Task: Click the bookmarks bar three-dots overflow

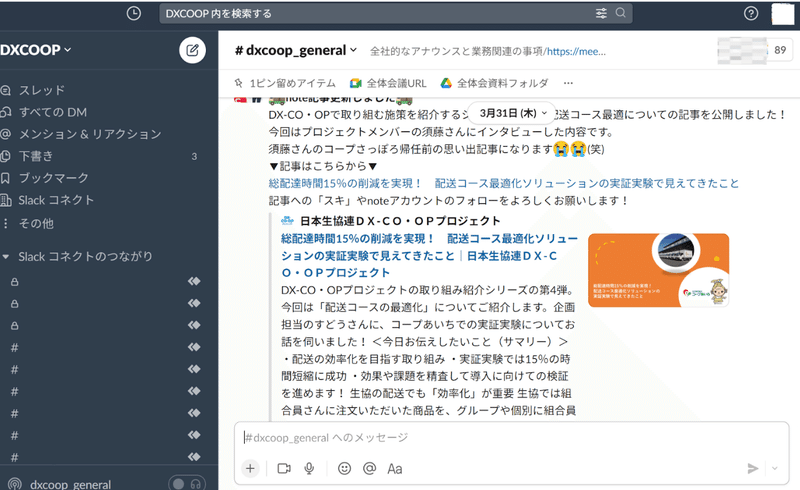Action: click(x=568, y=83)
